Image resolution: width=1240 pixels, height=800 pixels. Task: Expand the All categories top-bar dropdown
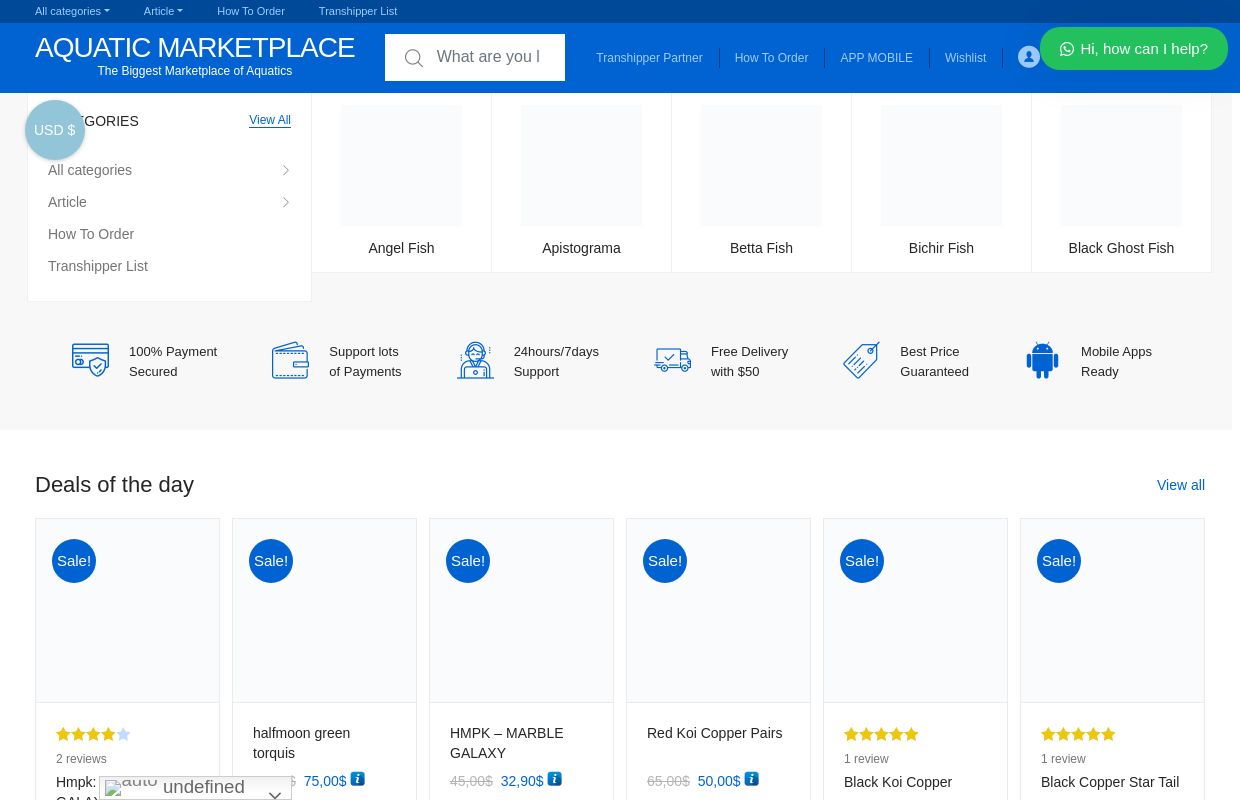coord(72,11)
